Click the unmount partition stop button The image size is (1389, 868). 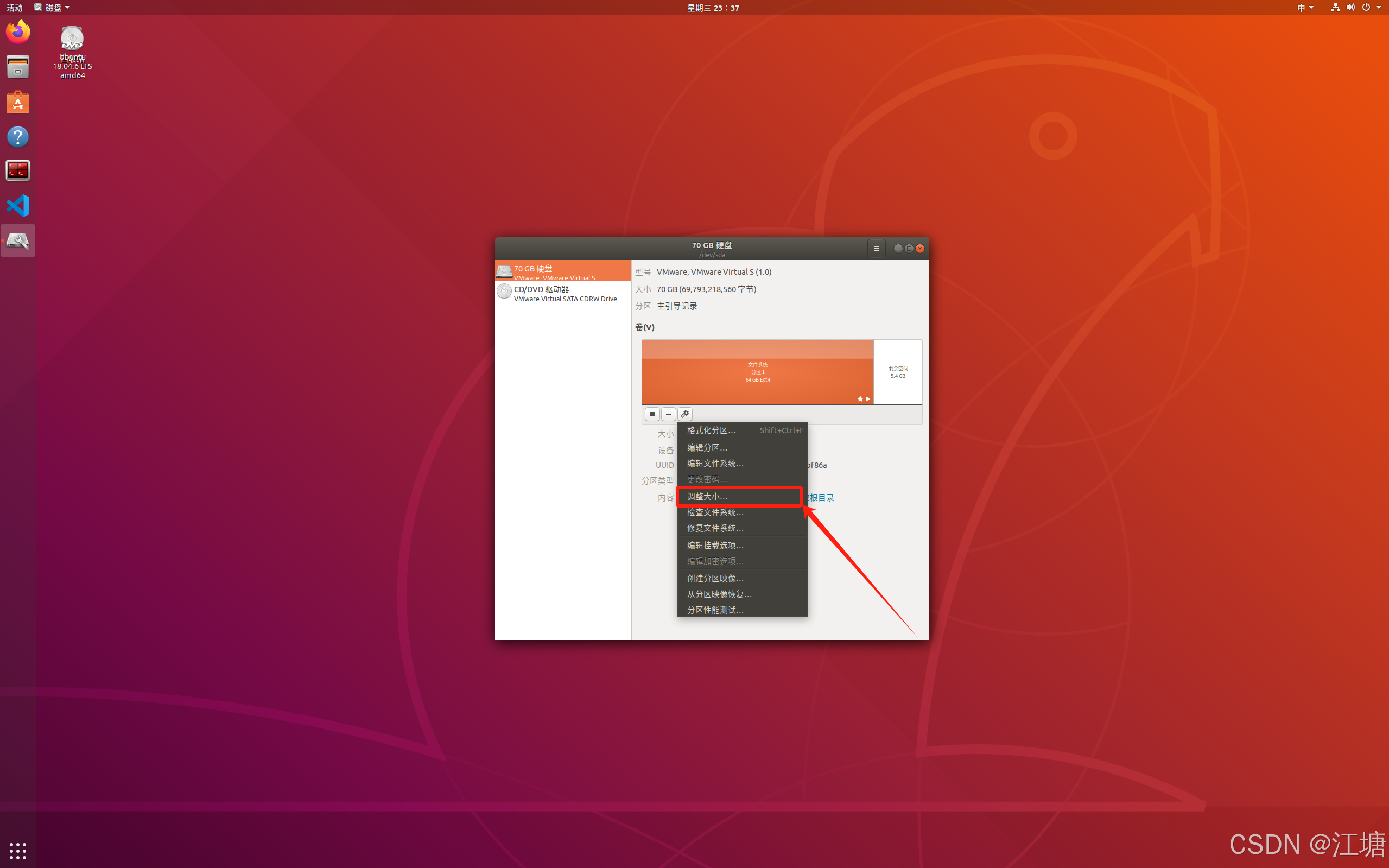coord(652,414)
